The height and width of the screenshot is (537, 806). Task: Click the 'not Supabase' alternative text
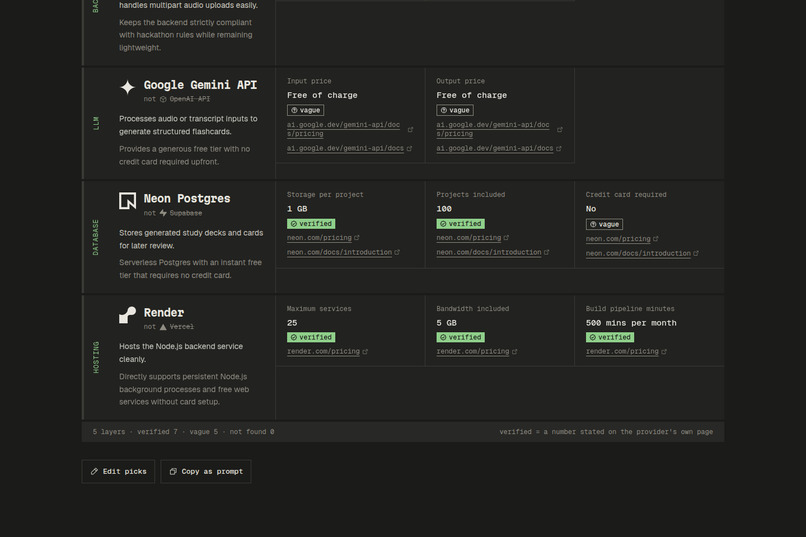[x=173, y=213]
